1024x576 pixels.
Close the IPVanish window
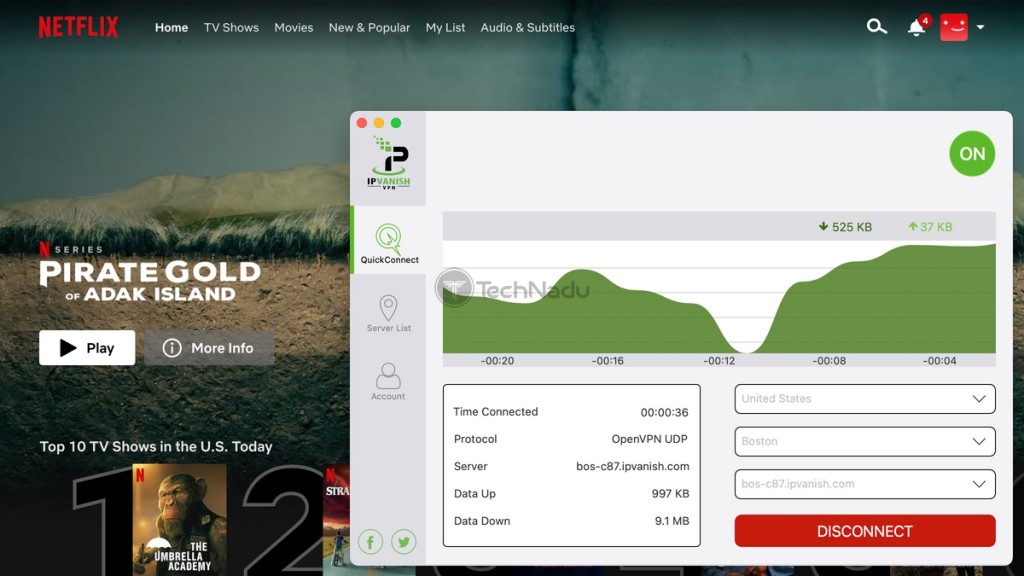(x=362, y=123)
